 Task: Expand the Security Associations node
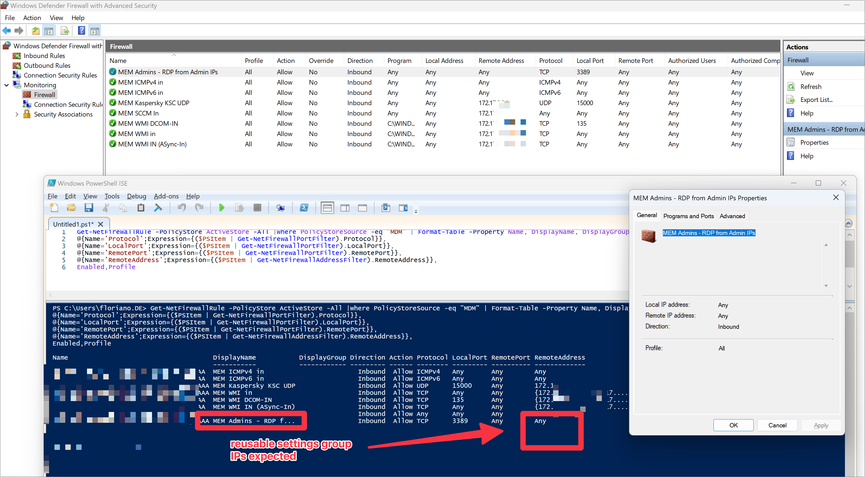tap(17, 115)
